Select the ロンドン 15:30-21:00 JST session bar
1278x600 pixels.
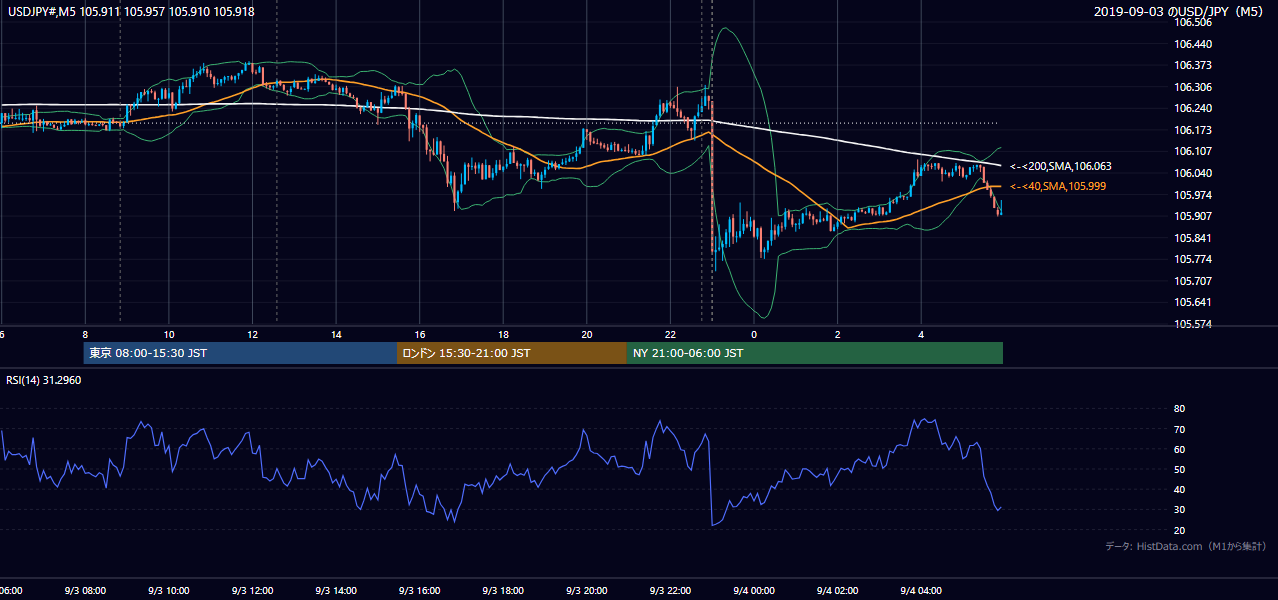pos(512,353)
